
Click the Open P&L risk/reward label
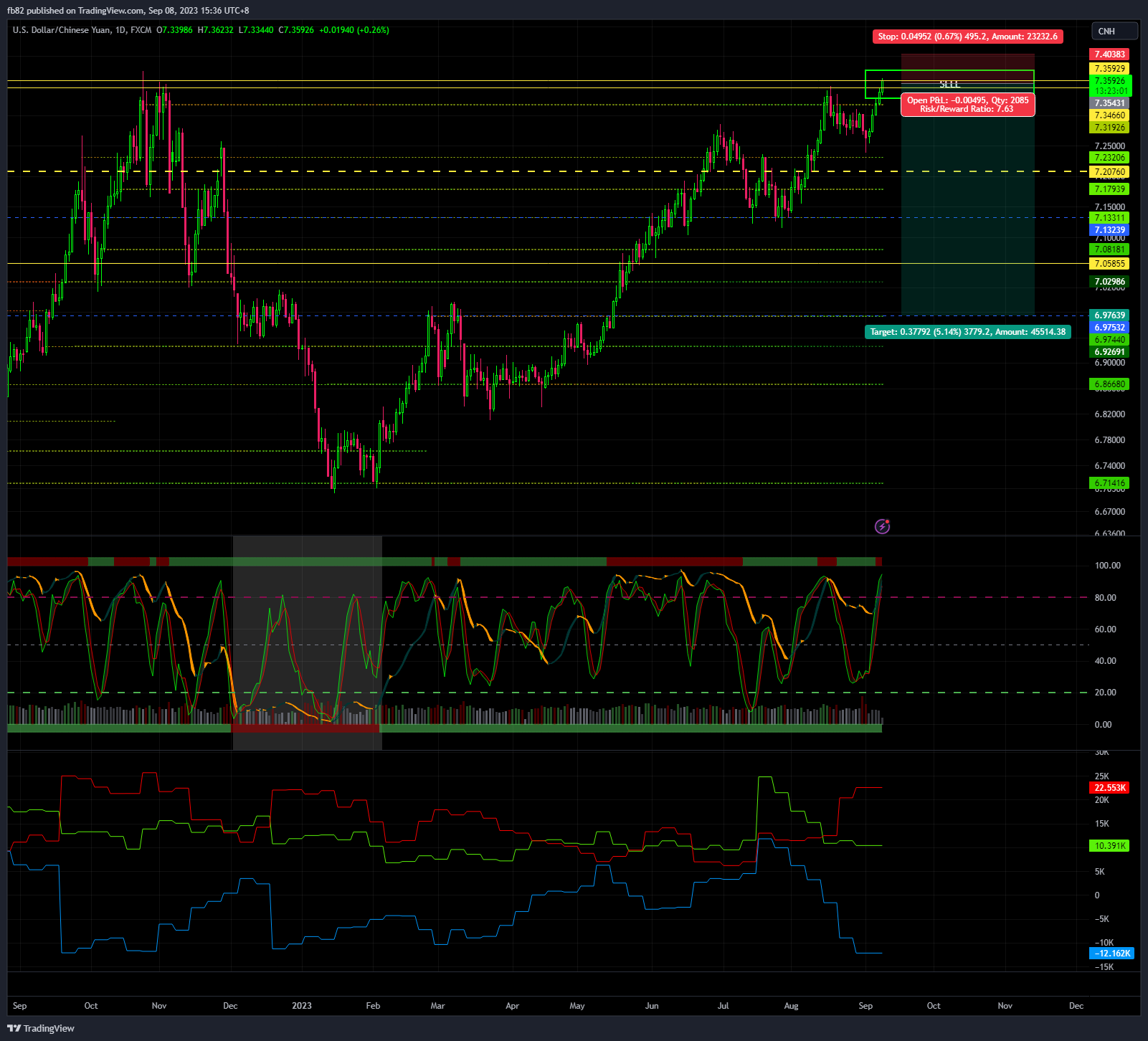pos(967,105)
